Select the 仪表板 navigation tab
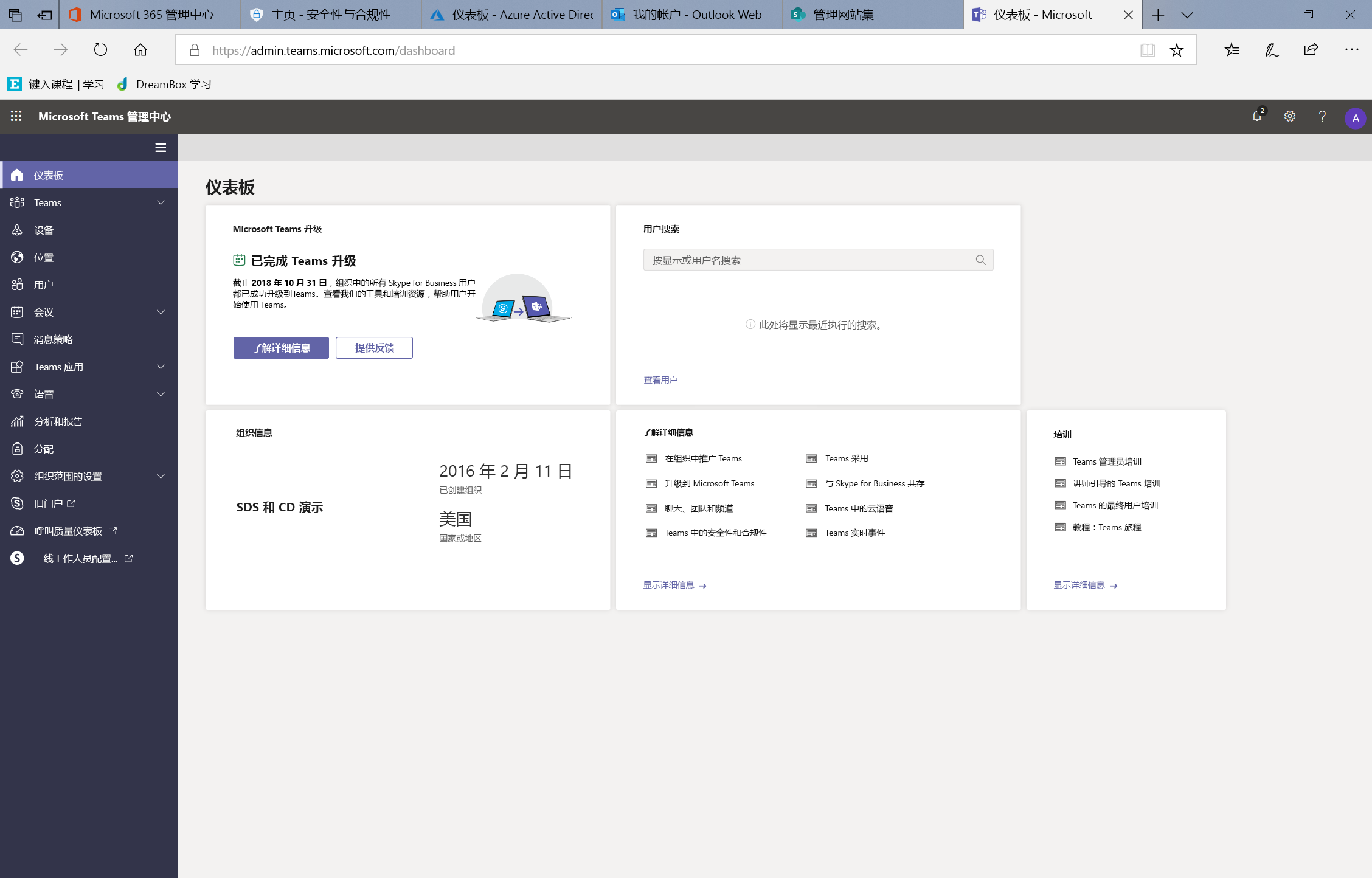This screenshot has height=878, width=1372. 89,175
